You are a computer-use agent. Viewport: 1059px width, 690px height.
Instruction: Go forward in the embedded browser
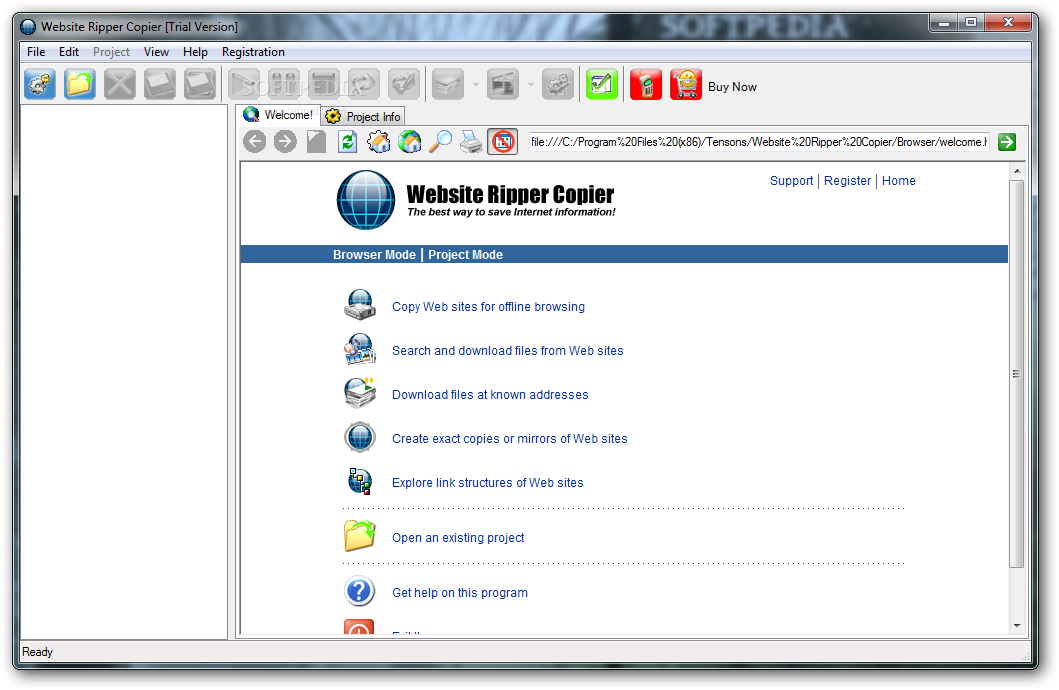(285, 142)
